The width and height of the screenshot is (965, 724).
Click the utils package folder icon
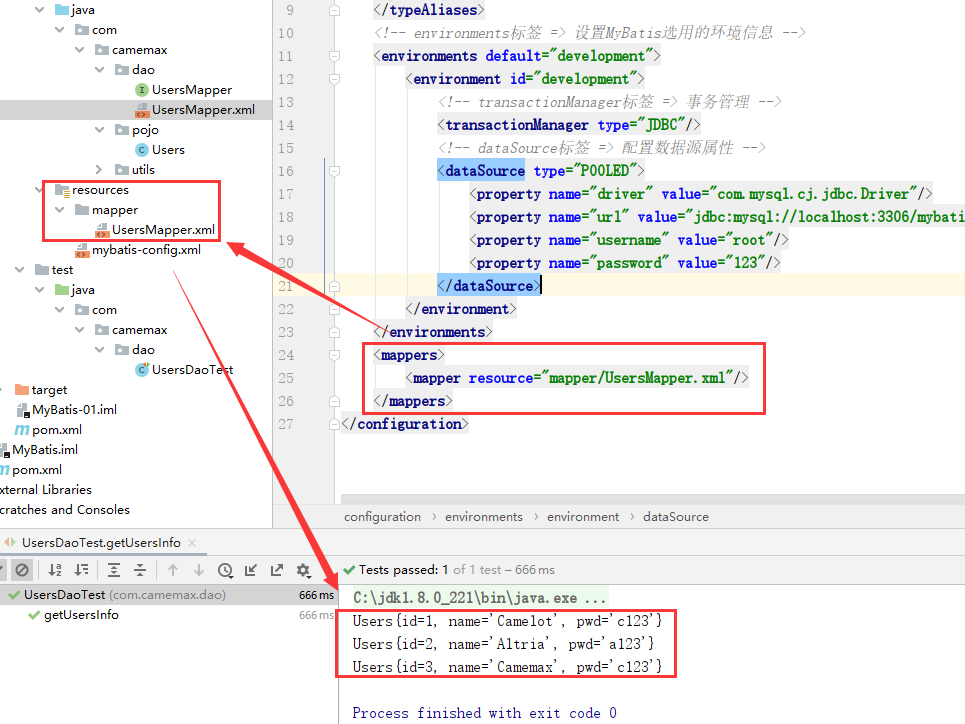click(x=122, y=169)
